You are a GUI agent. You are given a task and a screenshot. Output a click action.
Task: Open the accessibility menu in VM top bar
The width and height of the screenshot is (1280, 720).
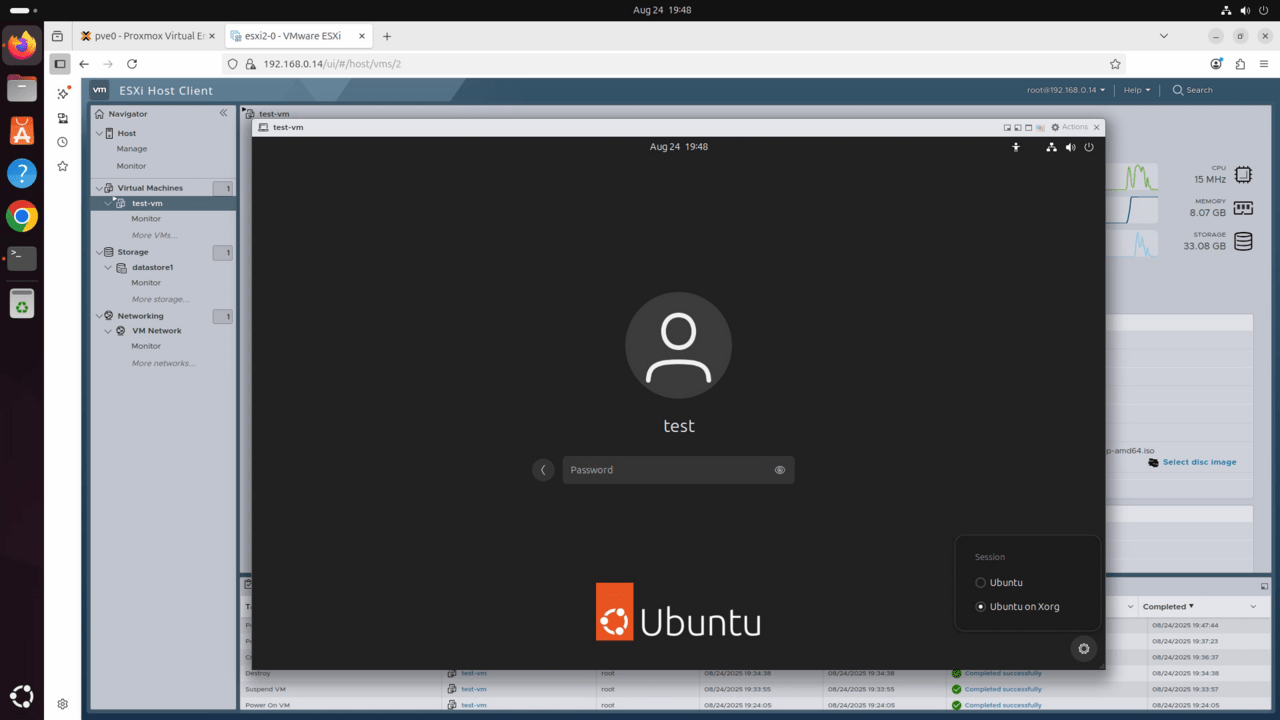1016,147
